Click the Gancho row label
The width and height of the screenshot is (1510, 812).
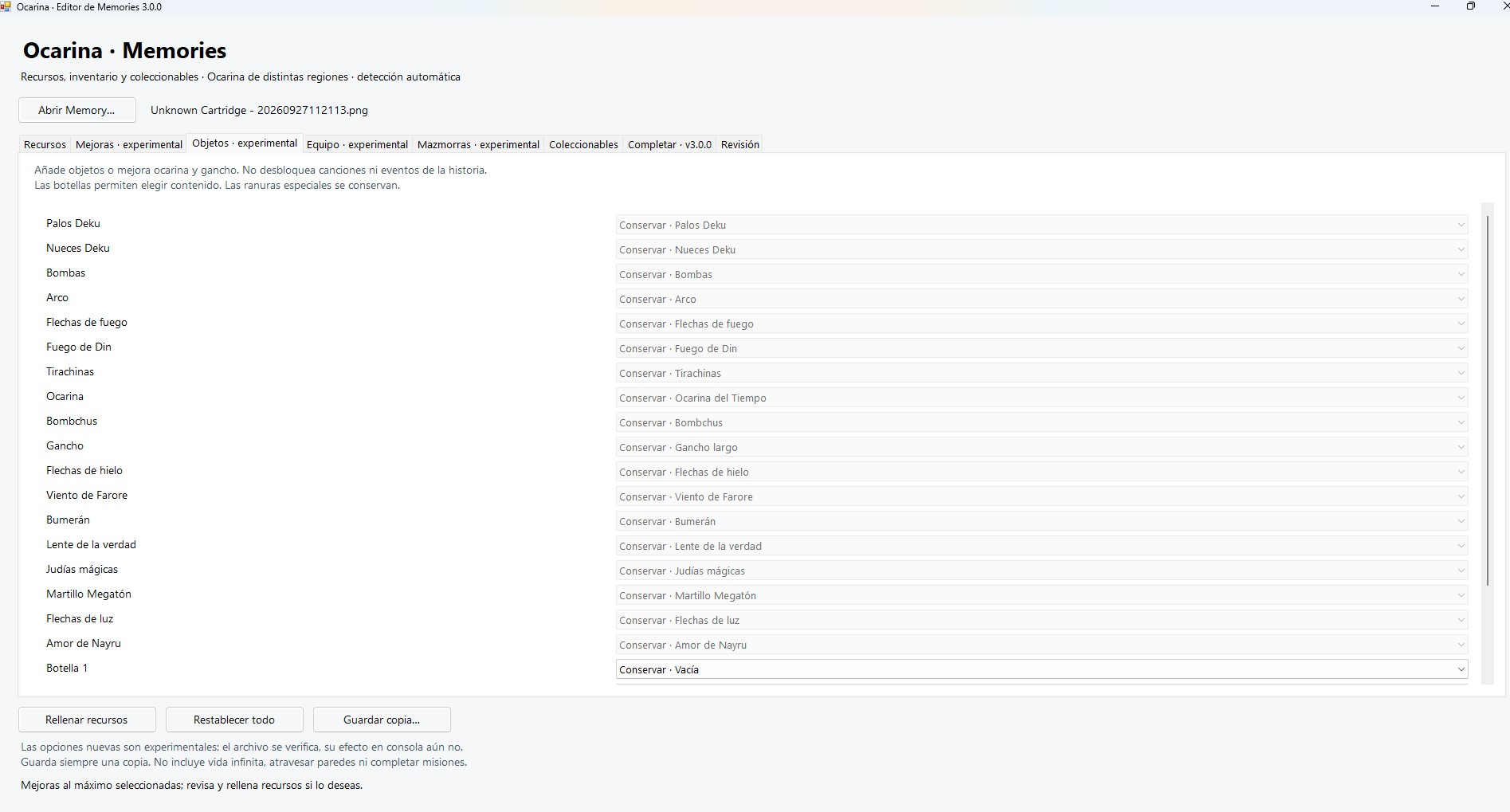tap(65, 445)
